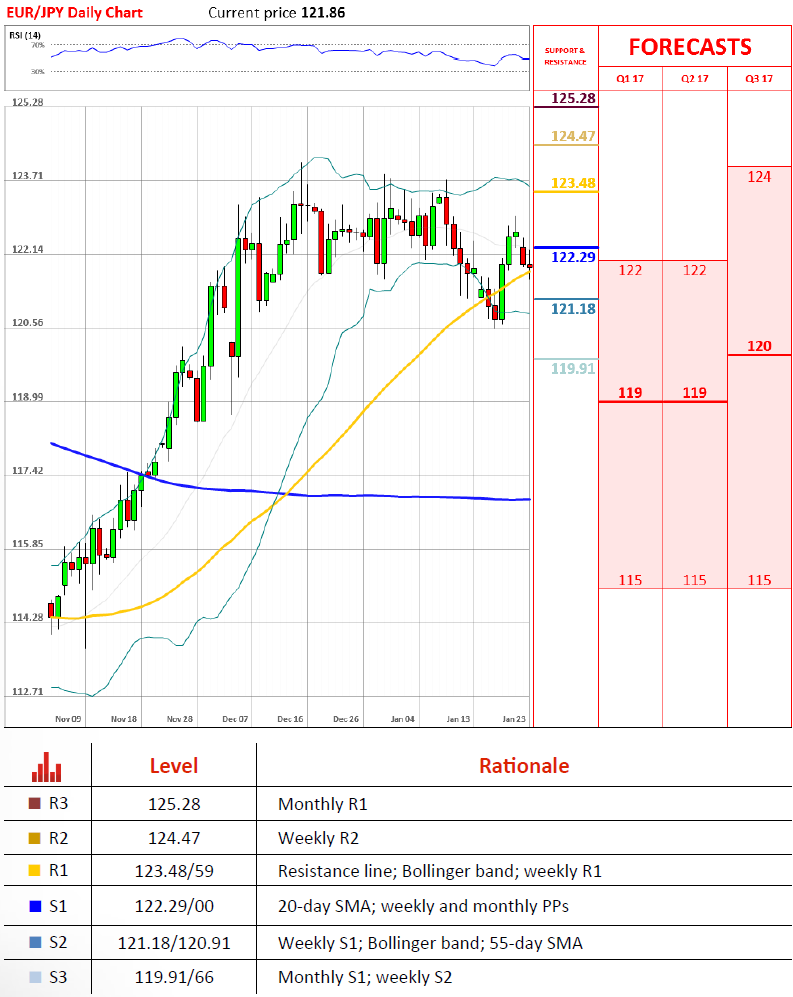Click the 124 forecast value under Q3 17
This screenshot has width=793, height=997.
759,177
